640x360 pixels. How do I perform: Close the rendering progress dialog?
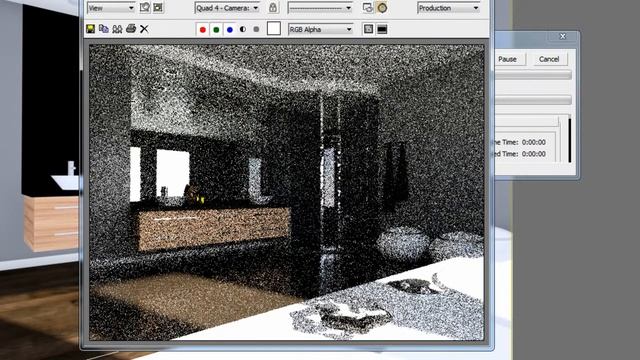tap(562, 36)
